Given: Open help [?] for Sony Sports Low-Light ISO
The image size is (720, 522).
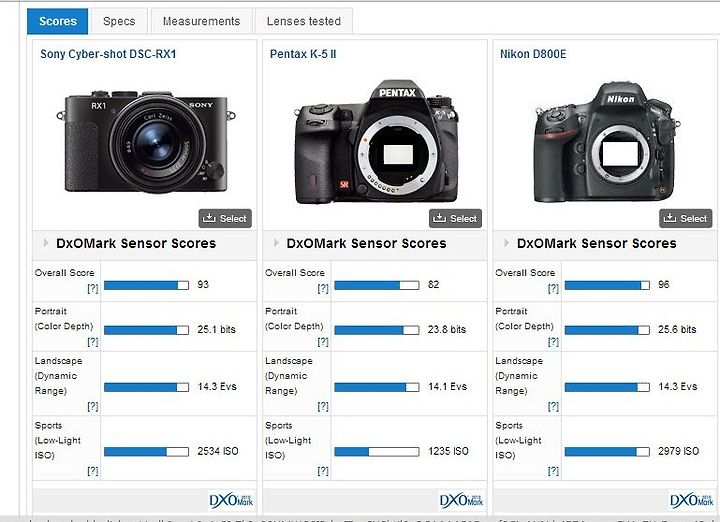Looking at the screenshot, I should [x=93, y=471].
